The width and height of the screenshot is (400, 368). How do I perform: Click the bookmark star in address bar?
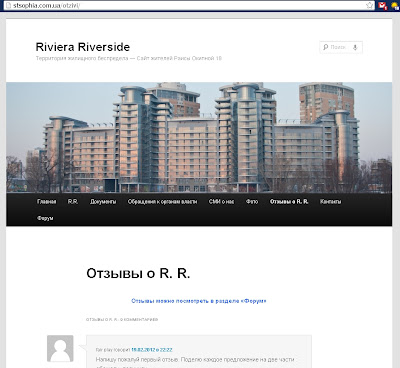click(369, 5)
